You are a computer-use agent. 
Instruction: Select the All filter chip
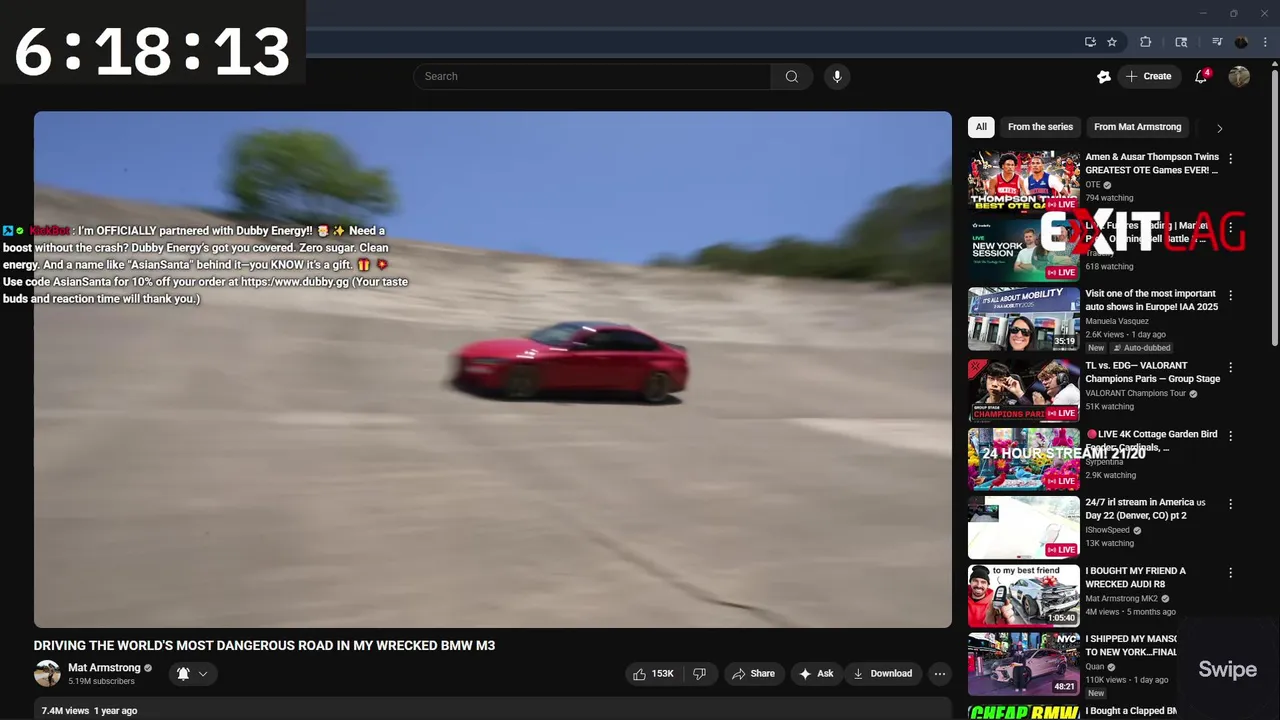click(x=981, y=127)
